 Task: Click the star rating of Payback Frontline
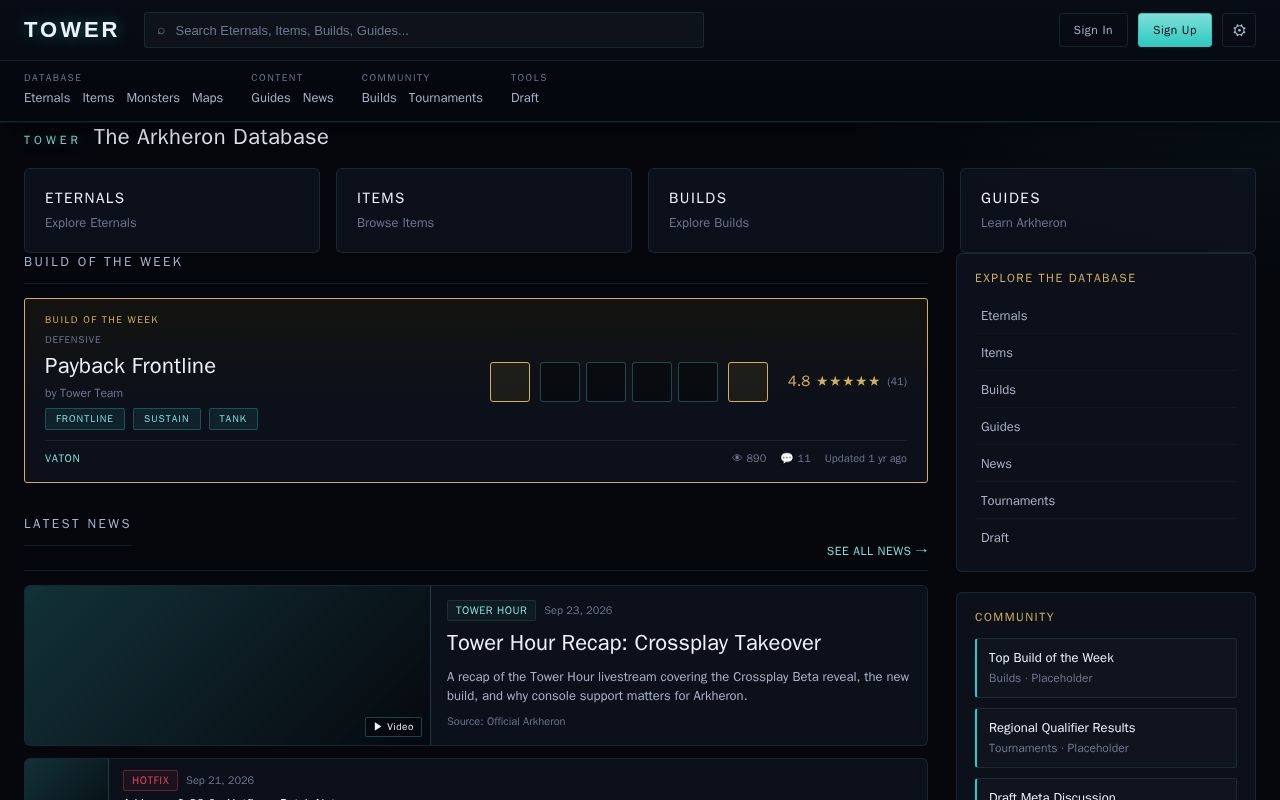pos(848,381)
